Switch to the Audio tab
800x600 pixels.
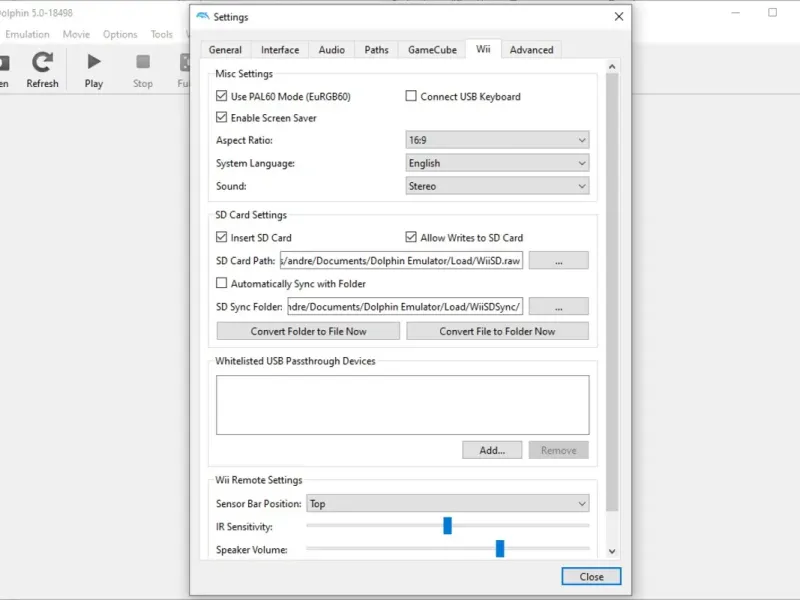(x=332, y=49)
